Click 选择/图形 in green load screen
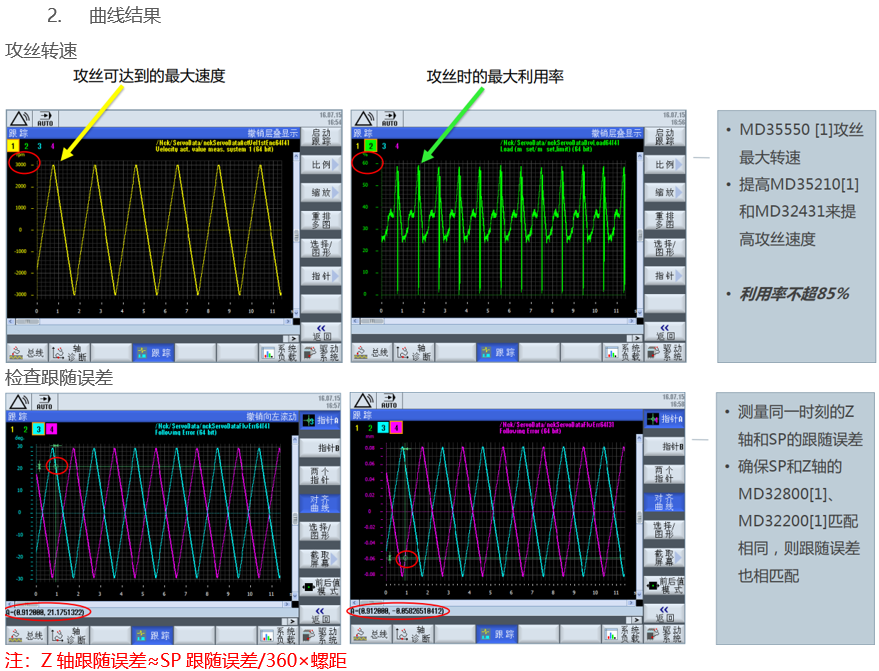This screenshot has height=671, width=879. click(665, 248)
